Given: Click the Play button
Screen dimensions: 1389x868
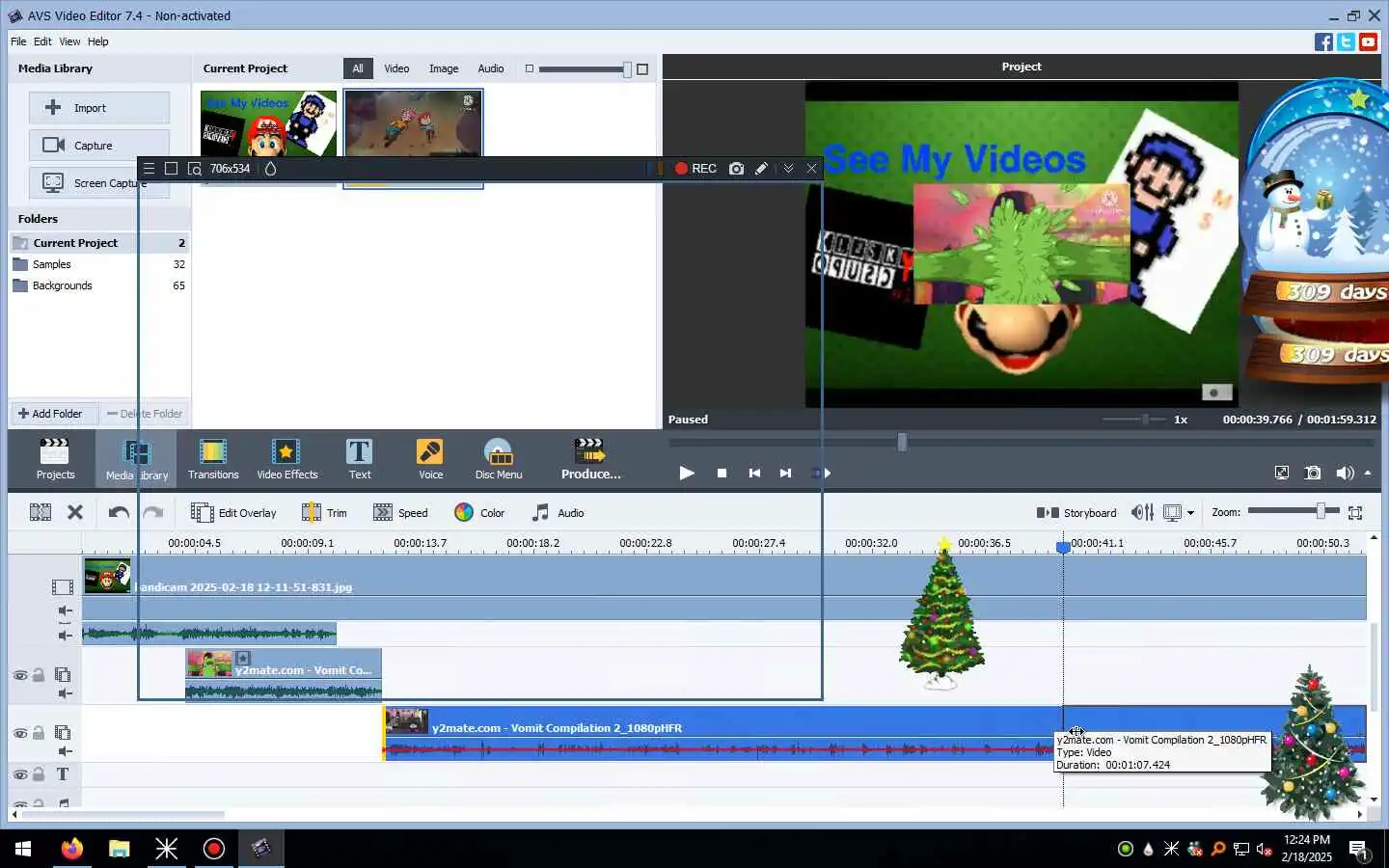Looking at the screenshot, I should (687, 473).
